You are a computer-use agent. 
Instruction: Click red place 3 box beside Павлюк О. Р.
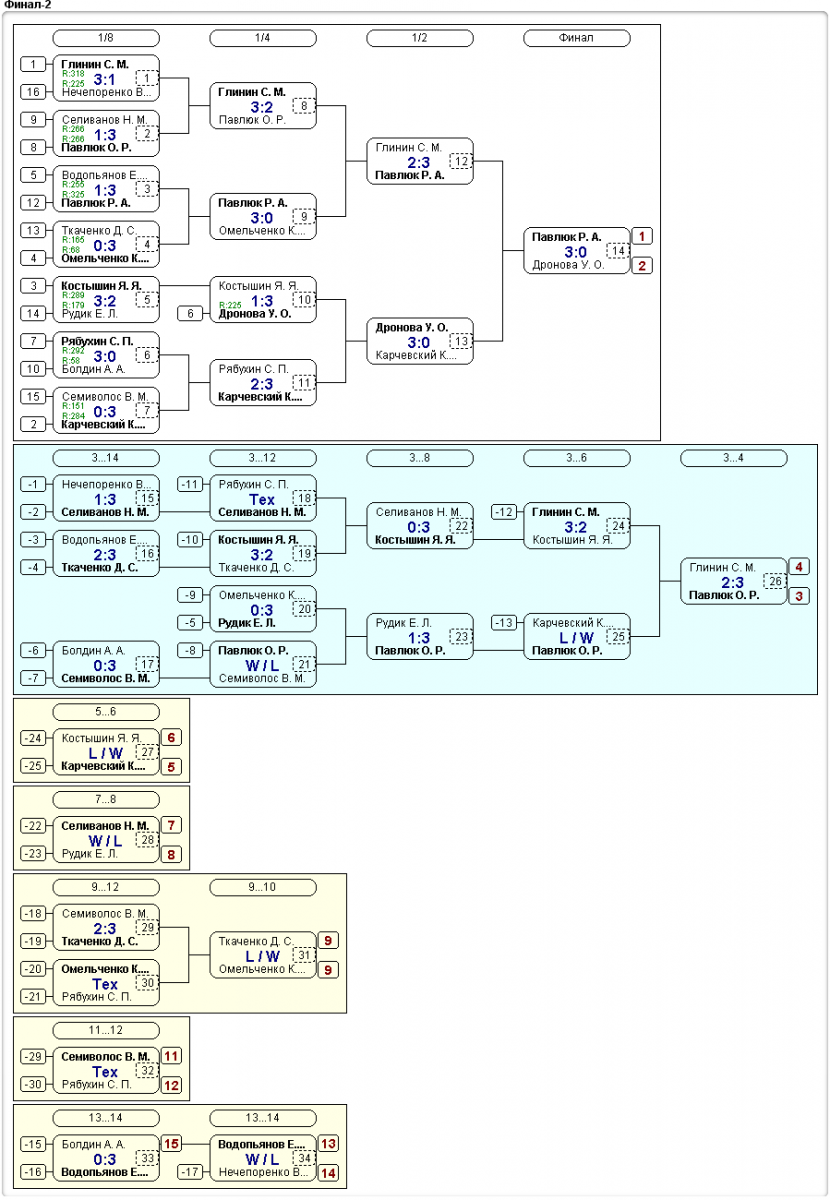tap(799, 596)
